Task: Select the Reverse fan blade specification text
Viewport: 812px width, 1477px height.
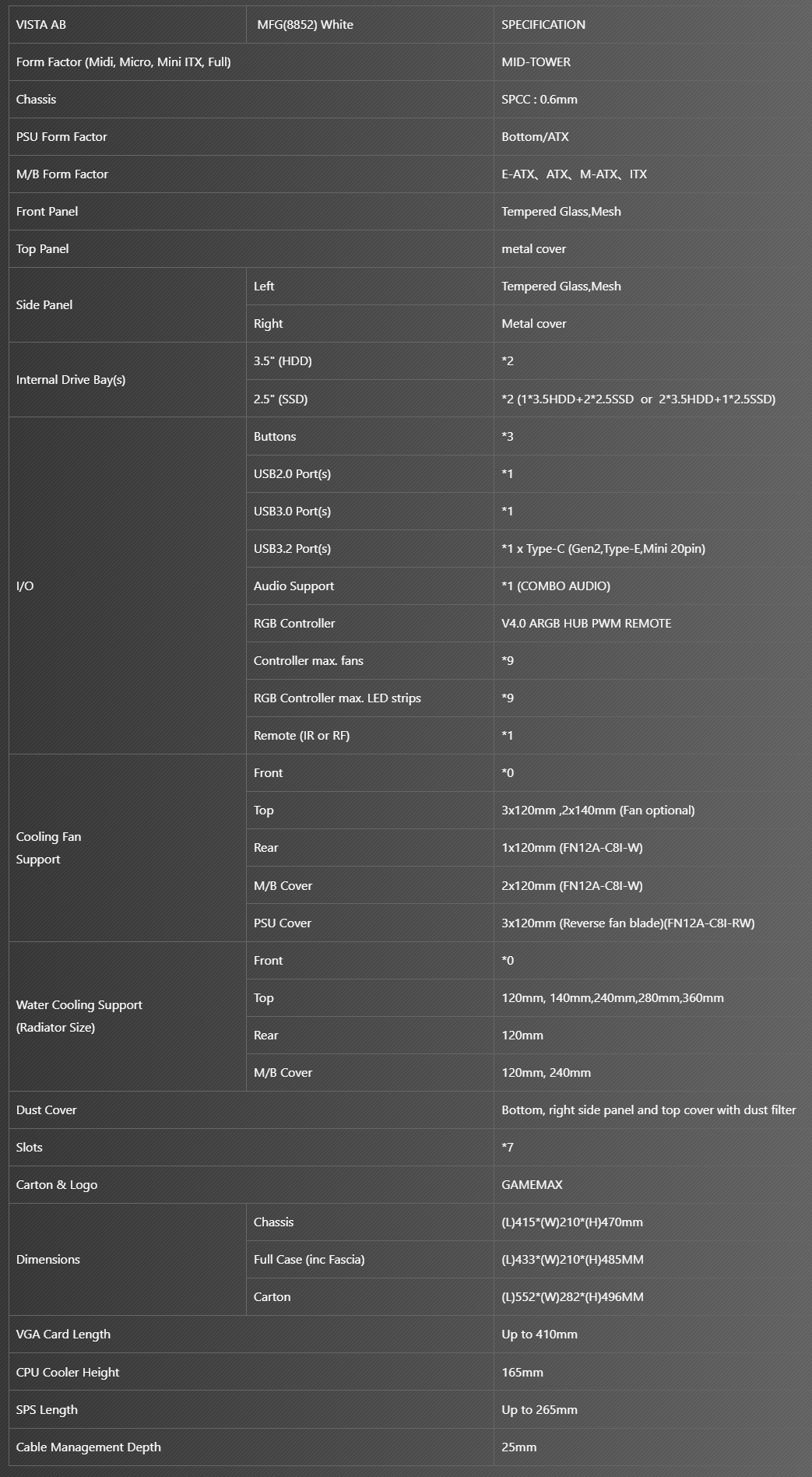Action: click(x=628, y=923)
